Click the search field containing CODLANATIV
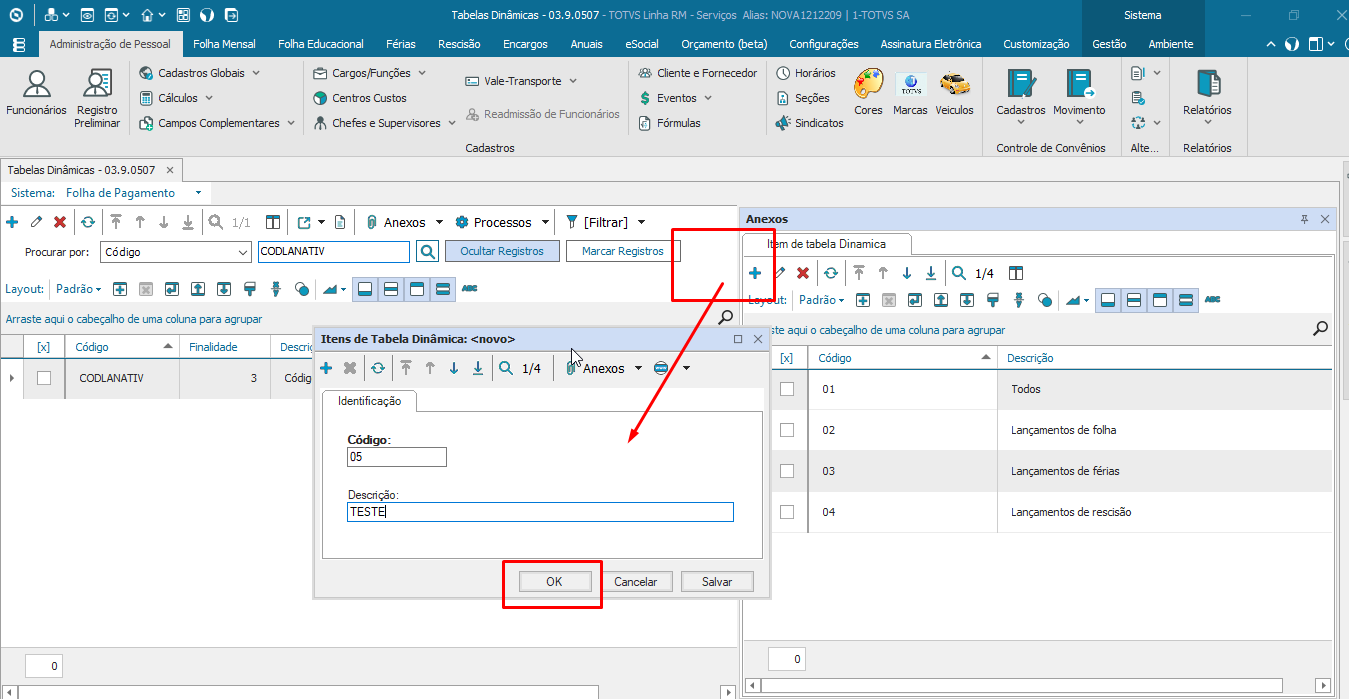This screenshot has width=1349, height=699. 334,252
